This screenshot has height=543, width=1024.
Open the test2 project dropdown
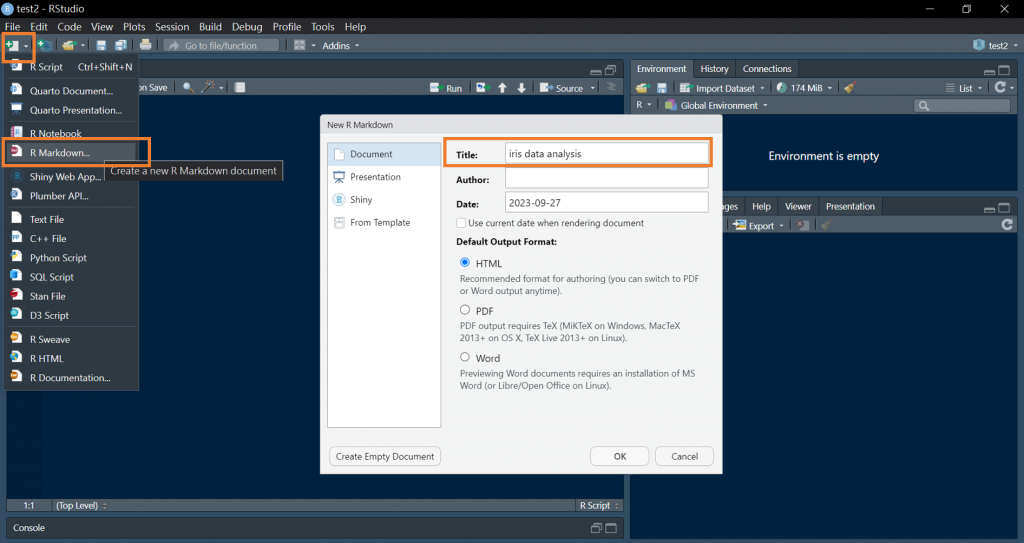click(995, 45)
